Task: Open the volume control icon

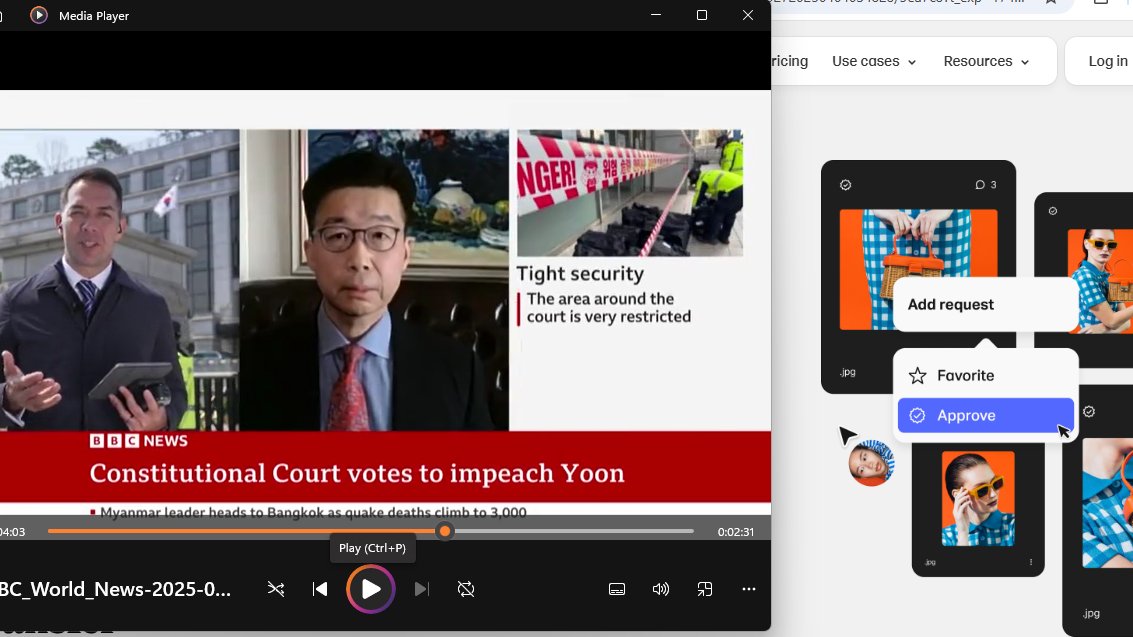Action: tap(660, 589)
